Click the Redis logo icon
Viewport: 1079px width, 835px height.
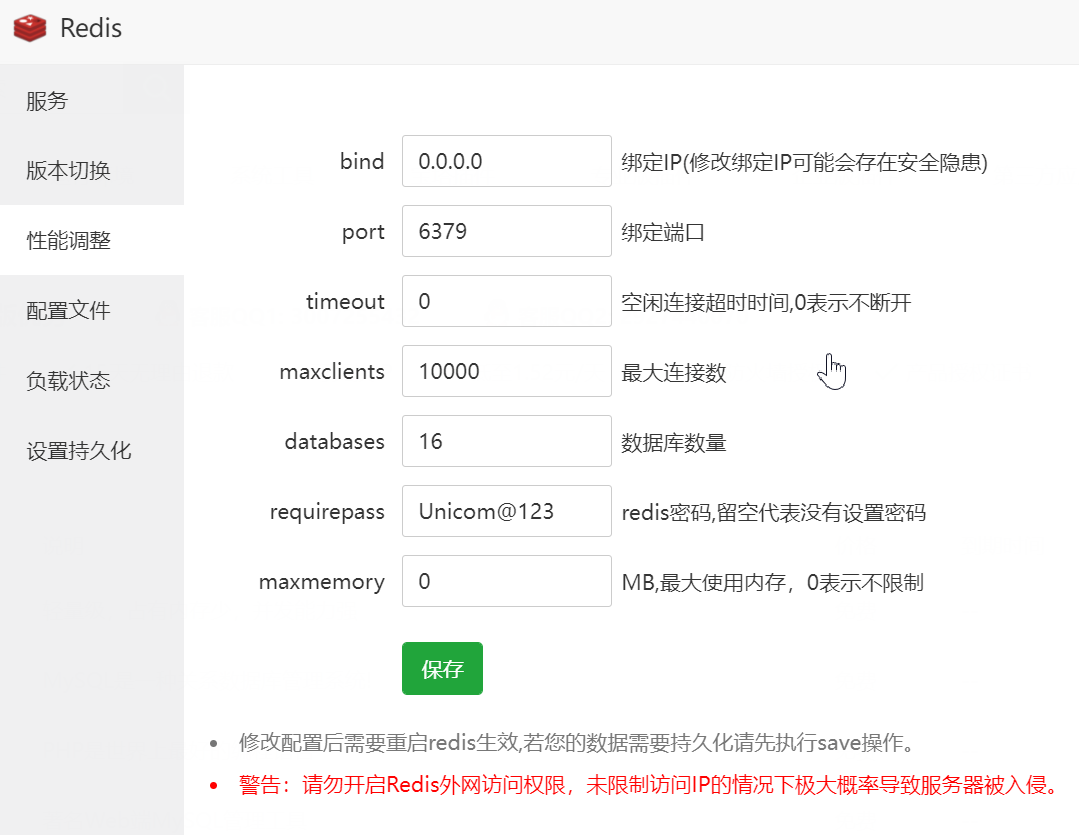coord(30,28)
